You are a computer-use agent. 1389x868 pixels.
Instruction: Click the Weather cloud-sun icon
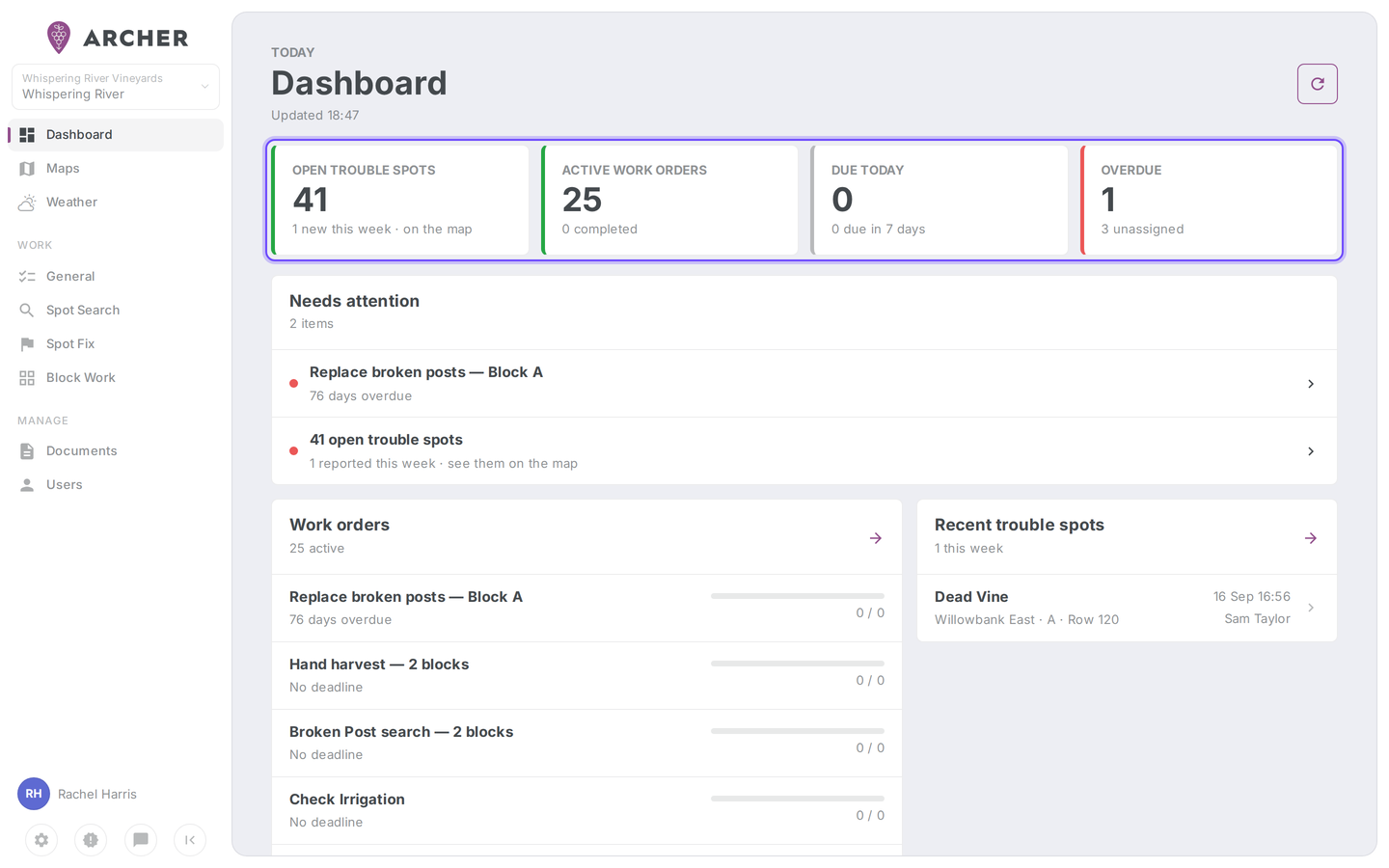27,203
